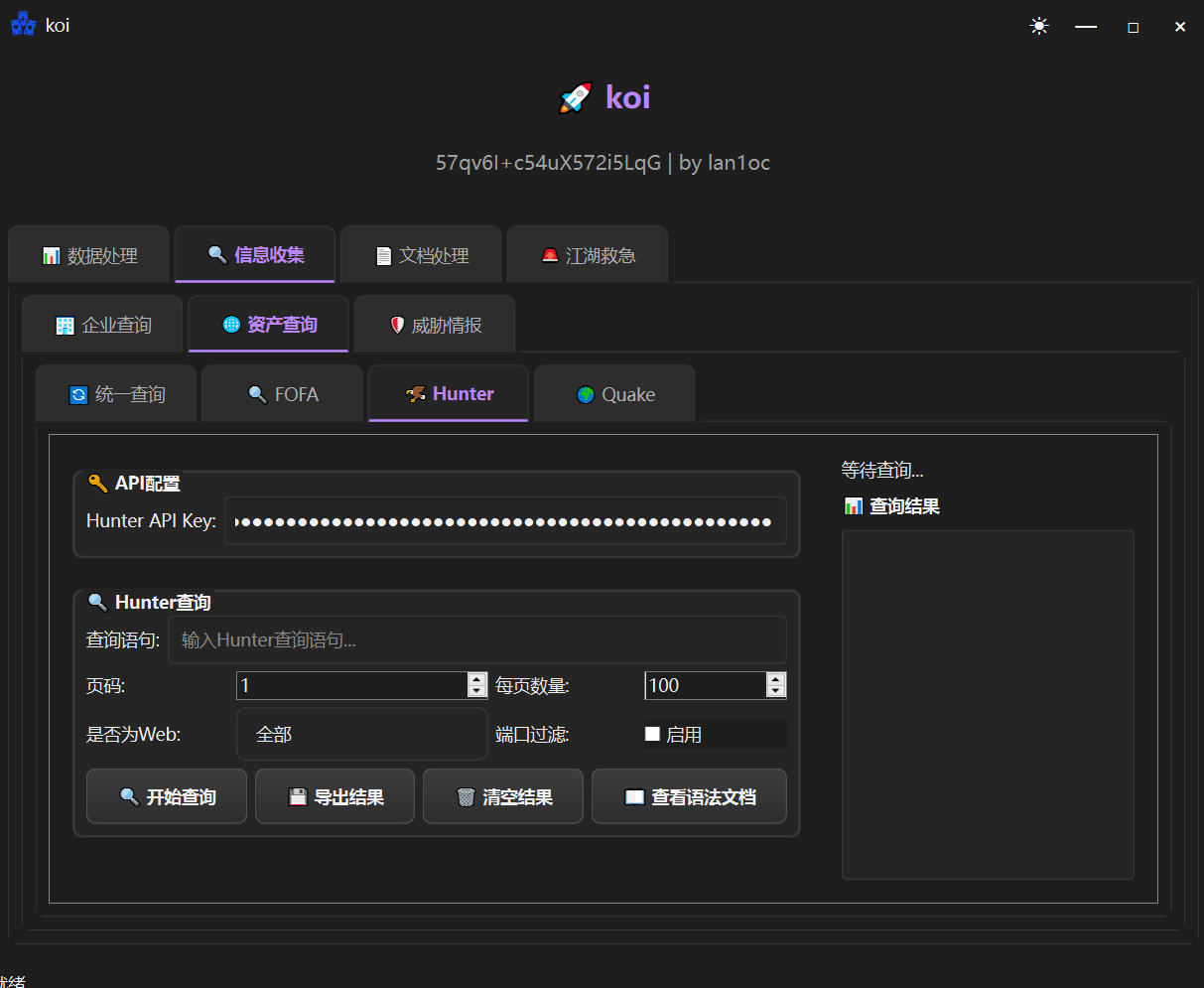Click the koi app logo icon
The image size is (1204, 988).
click(23, 26)
